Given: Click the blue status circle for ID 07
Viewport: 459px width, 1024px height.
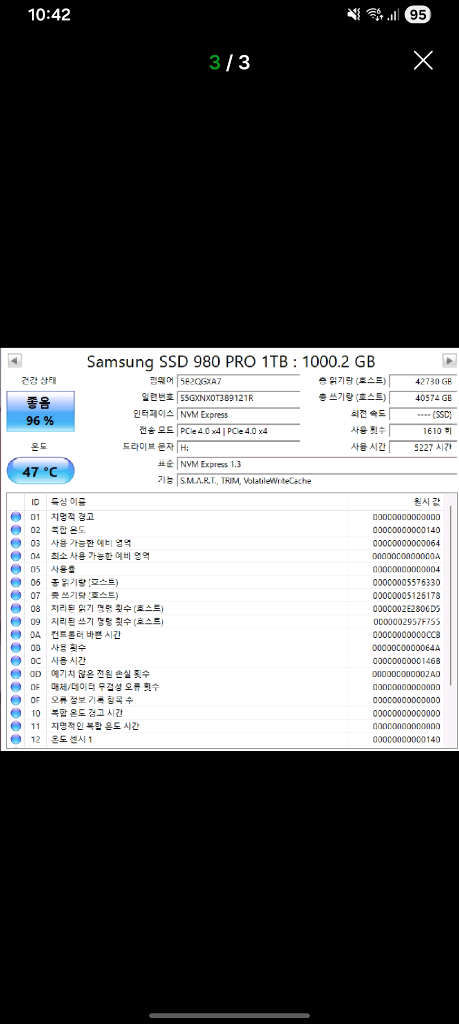Looking at the screenshot, I should [x=16, y=596].
